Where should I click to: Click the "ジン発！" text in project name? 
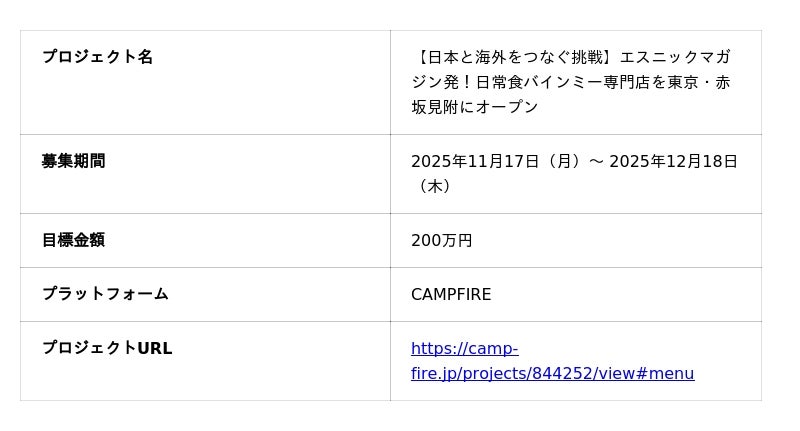click(441, 82)
